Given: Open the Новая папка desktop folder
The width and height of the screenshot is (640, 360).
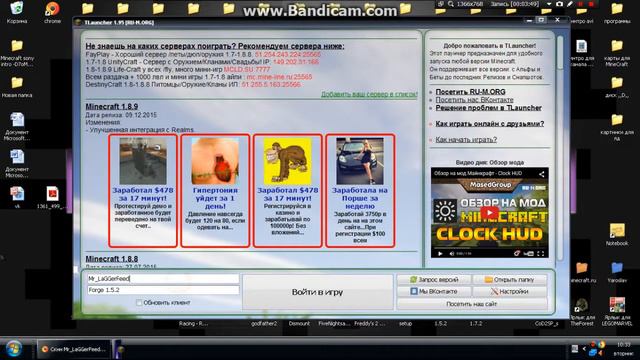Looking at the screenshot, I should point(17,87).
